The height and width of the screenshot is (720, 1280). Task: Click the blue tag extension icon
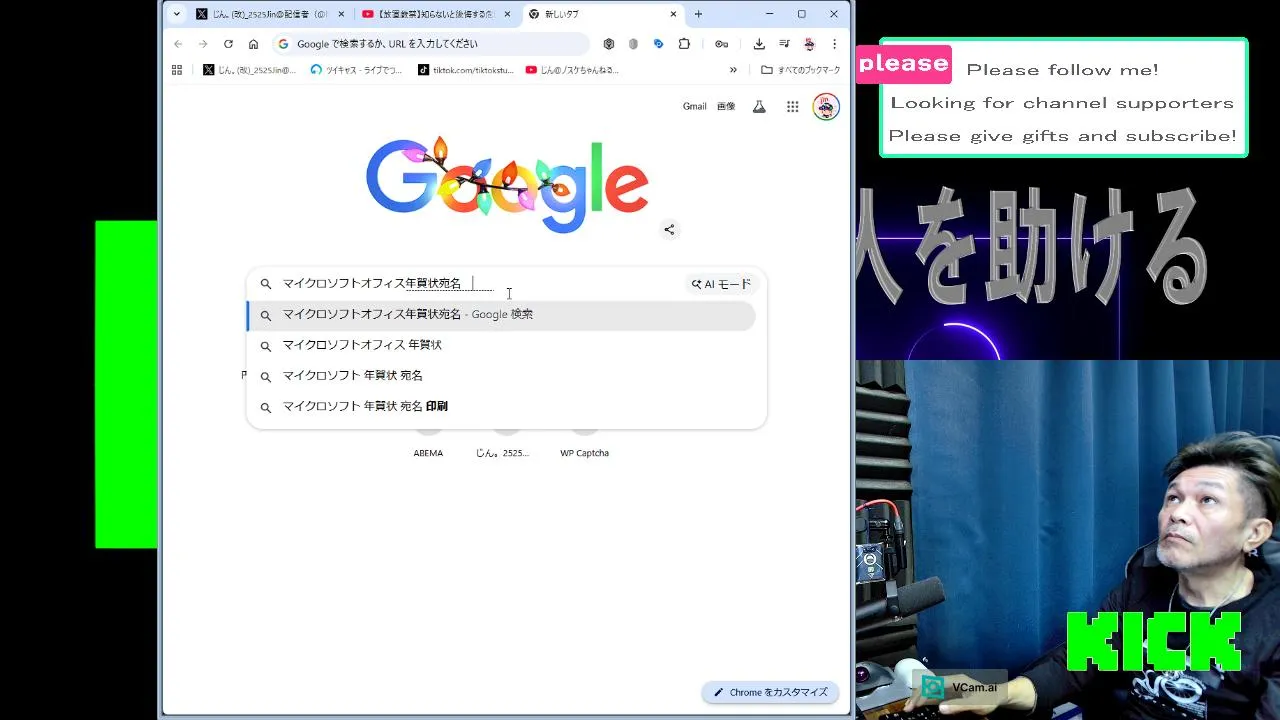pos(658,44)
